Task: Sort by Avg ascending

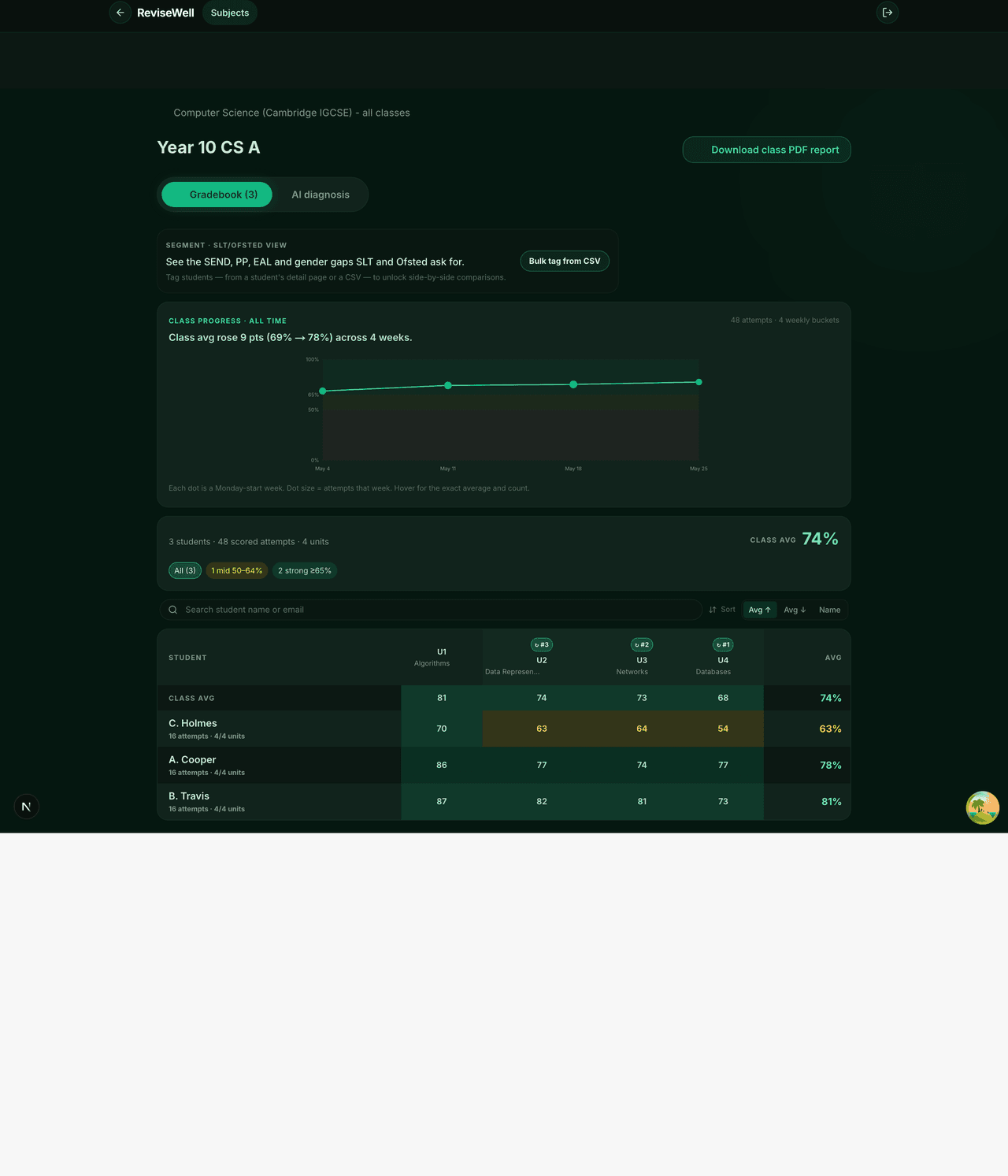Action: coord(760,610)
